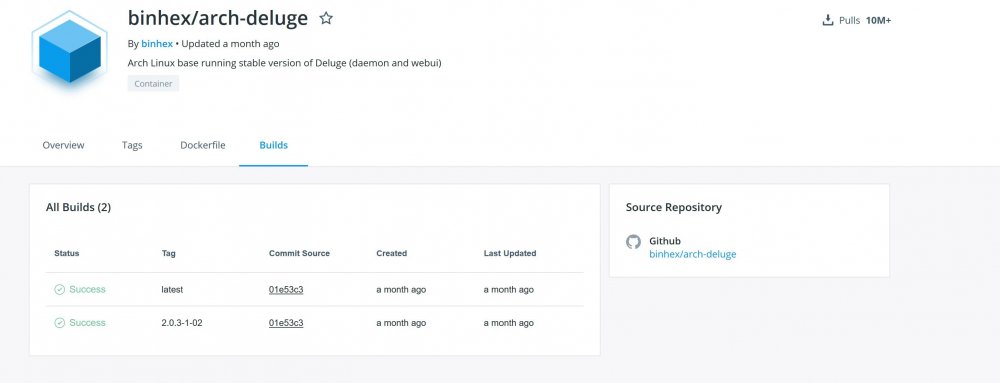1000x383 pixels.
Task: Click Created 'a month ago' in the latest row
Action: (x=401, y=289)
